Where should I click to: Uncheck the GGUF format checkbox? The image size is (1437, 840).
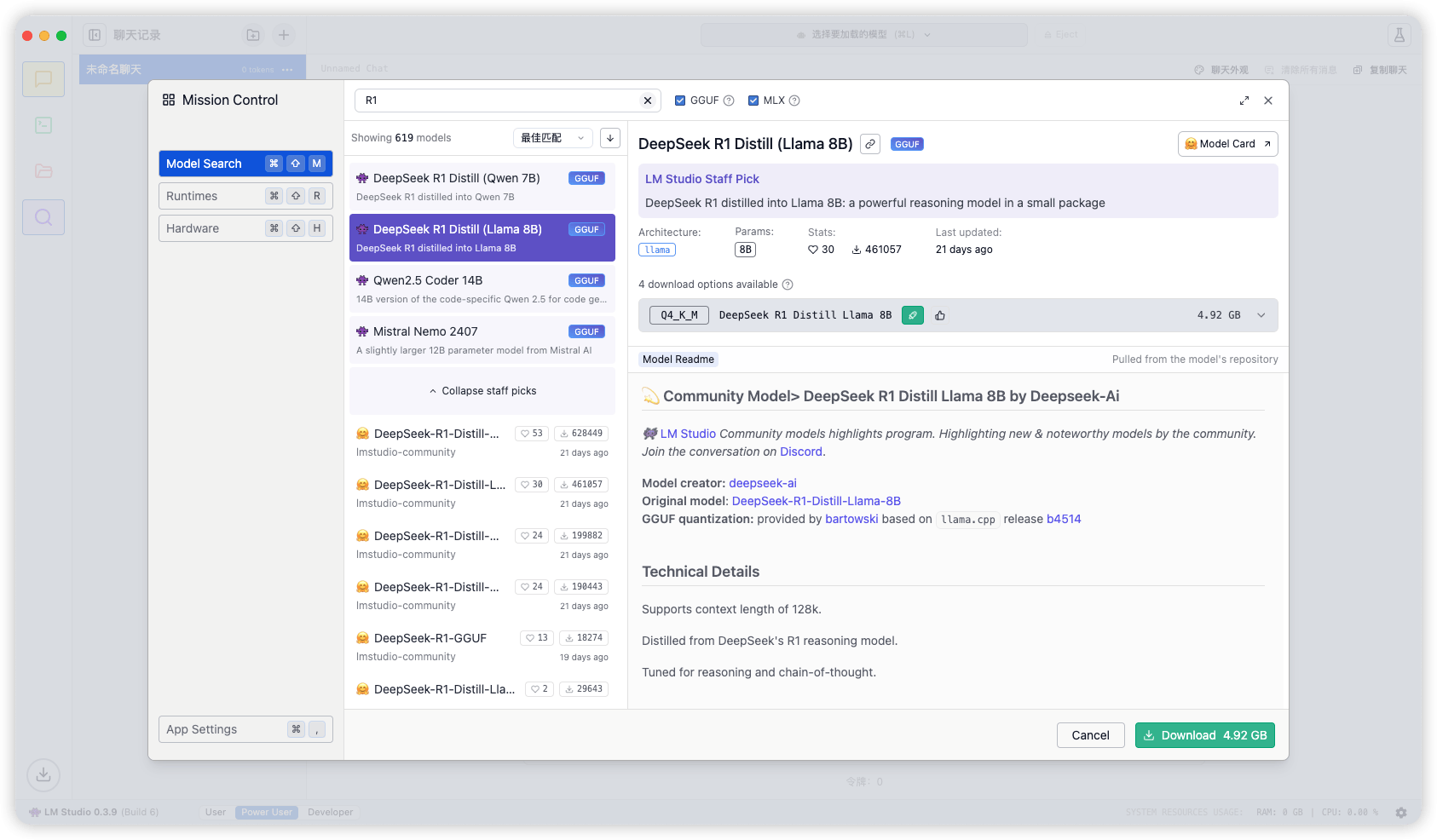(x=680, y=101)
